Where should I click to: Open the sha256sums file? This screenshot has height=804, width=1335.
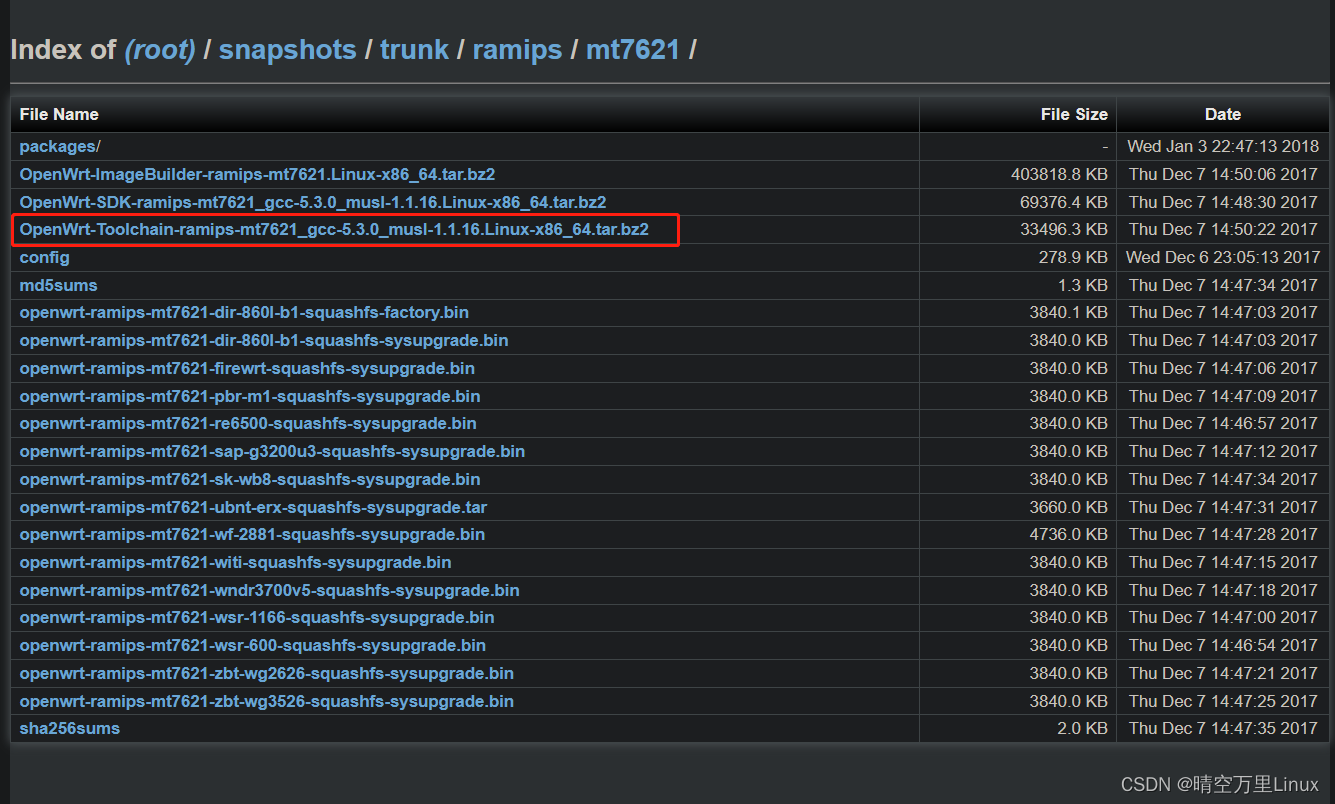(69, 728)
